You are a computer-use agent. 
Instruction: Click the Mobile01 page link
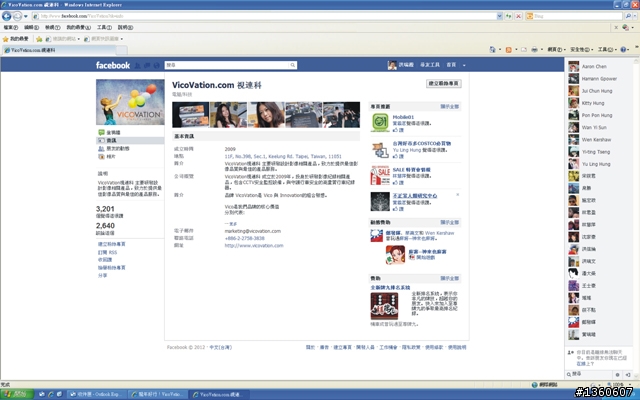[403, 117]
